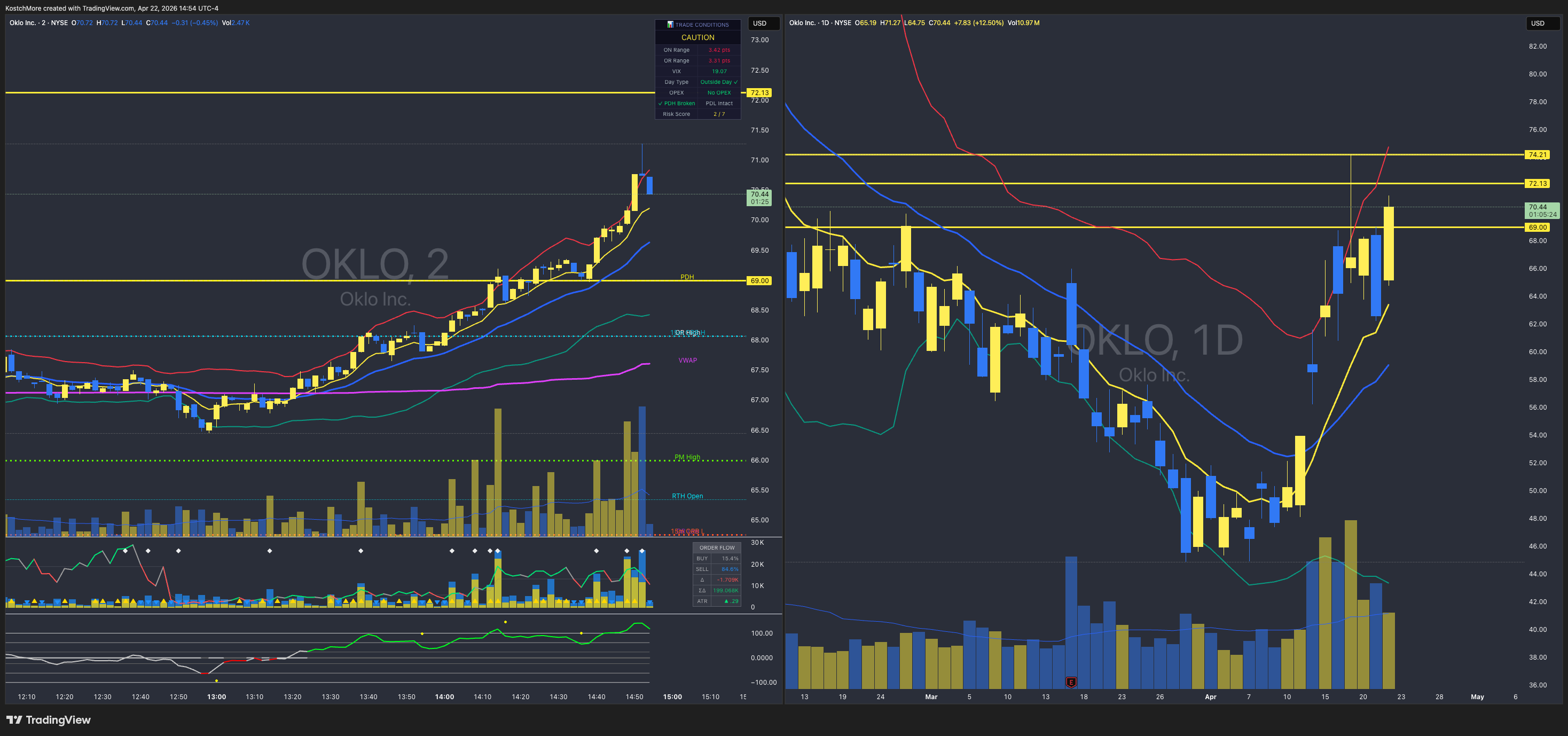1568x736 pixels.
Task: Click the −0.31 (−0.45%) change on 2-minute chart
Action: click(x=195, y=23)
